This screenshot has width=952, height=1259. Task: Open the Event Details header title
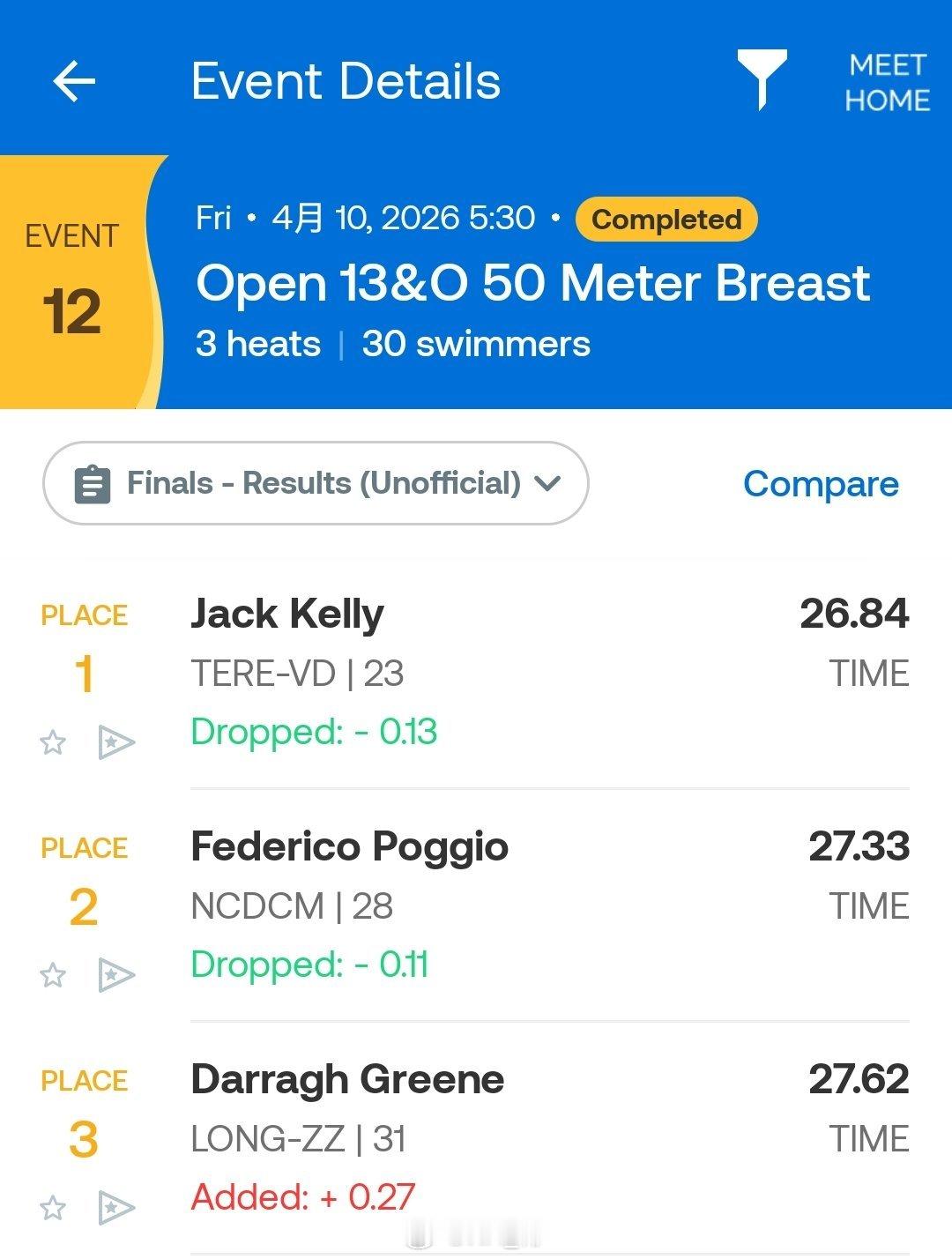[x=346, y=81]
